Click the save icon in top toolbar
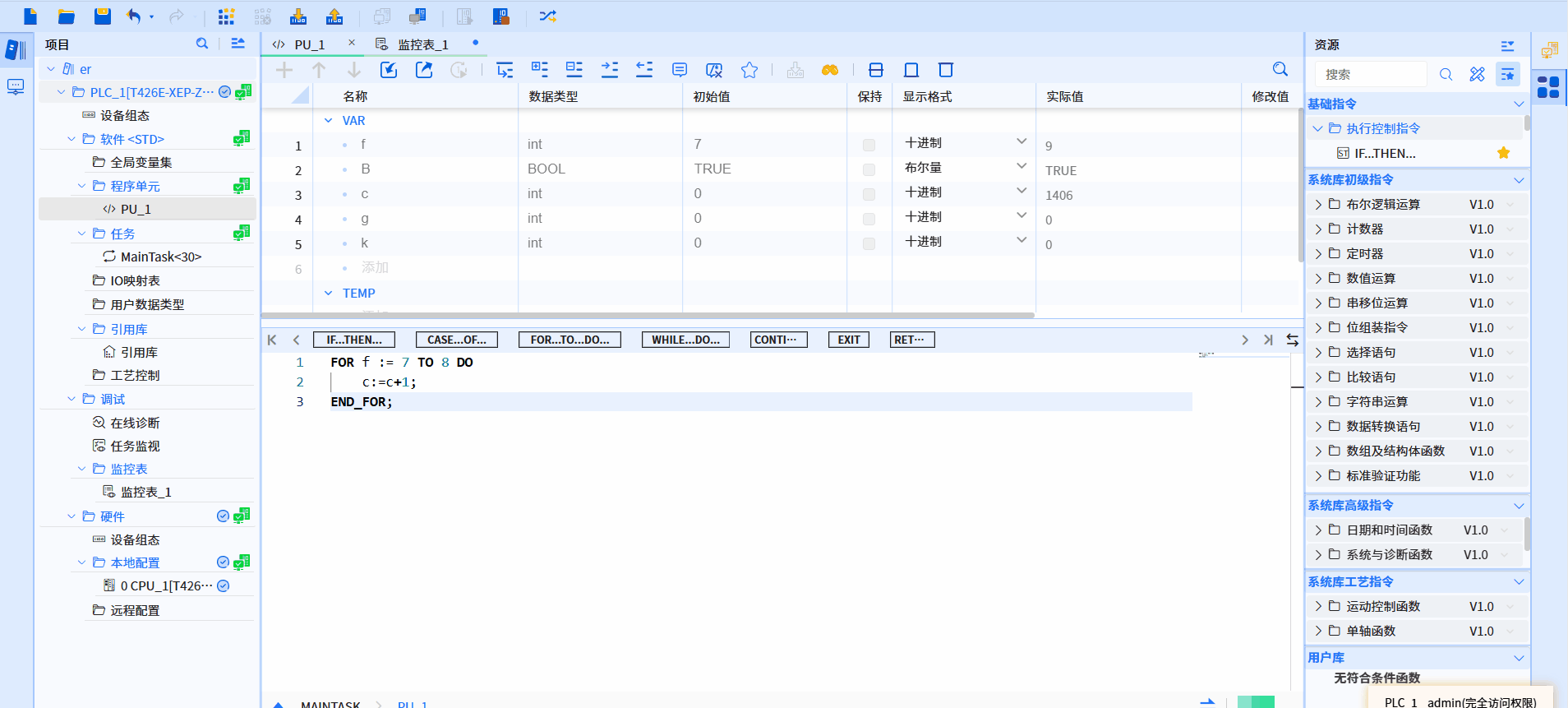 tap(102, 16)
